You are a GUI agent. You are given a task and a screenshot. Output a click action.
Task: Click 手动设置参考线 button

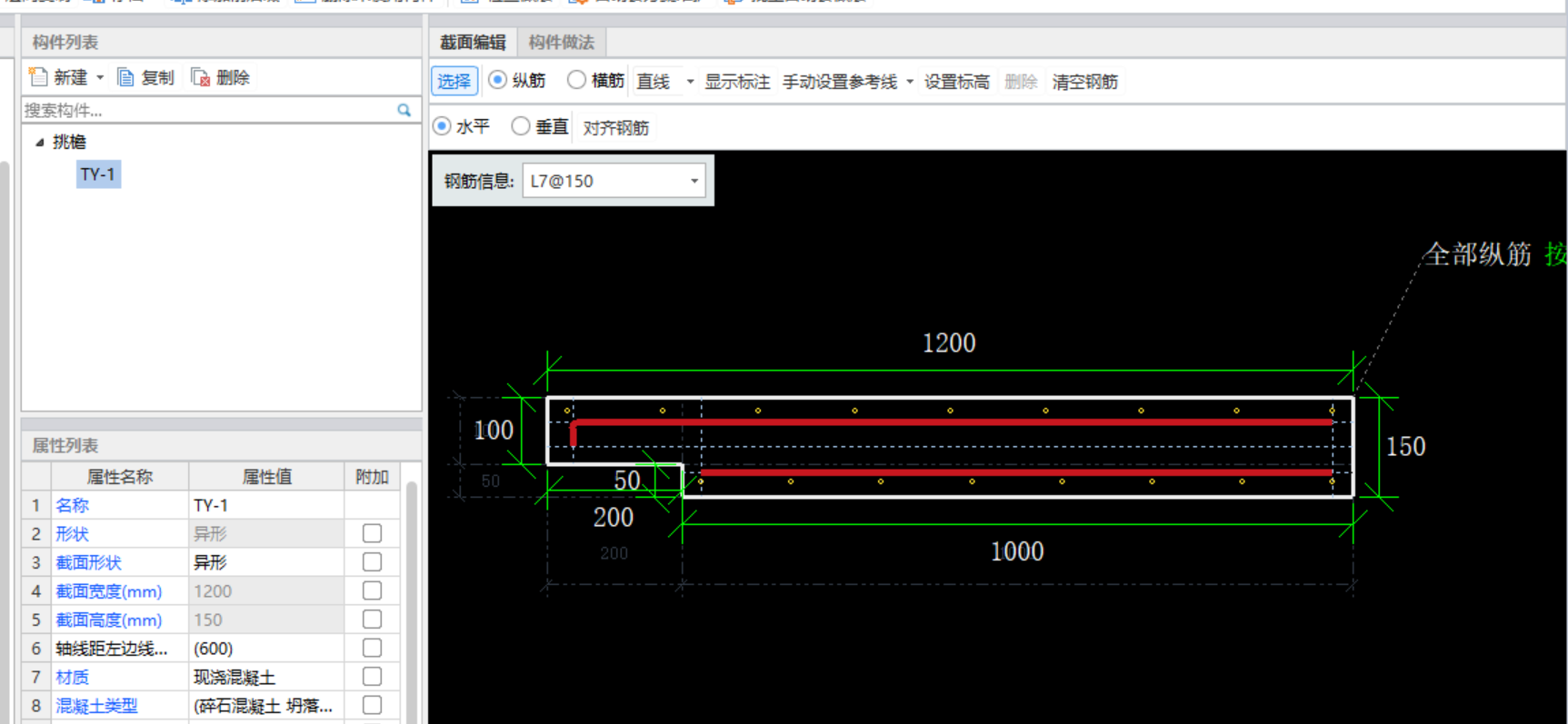840,82
